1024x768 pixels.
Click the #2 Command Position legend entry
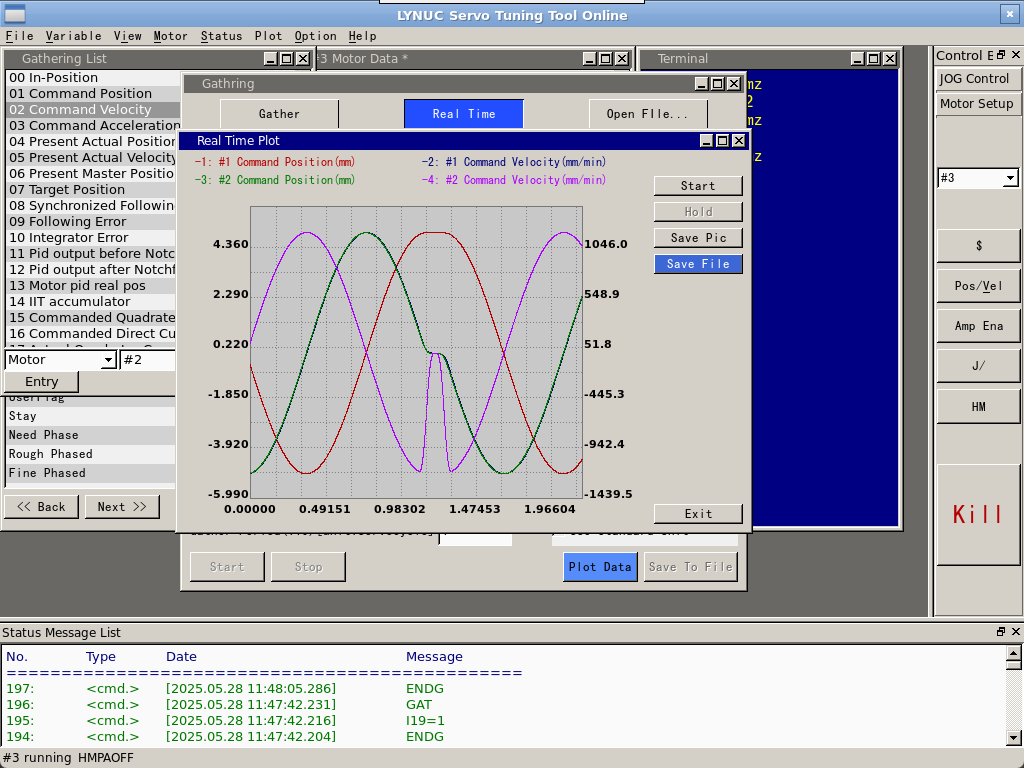point(275,180)
